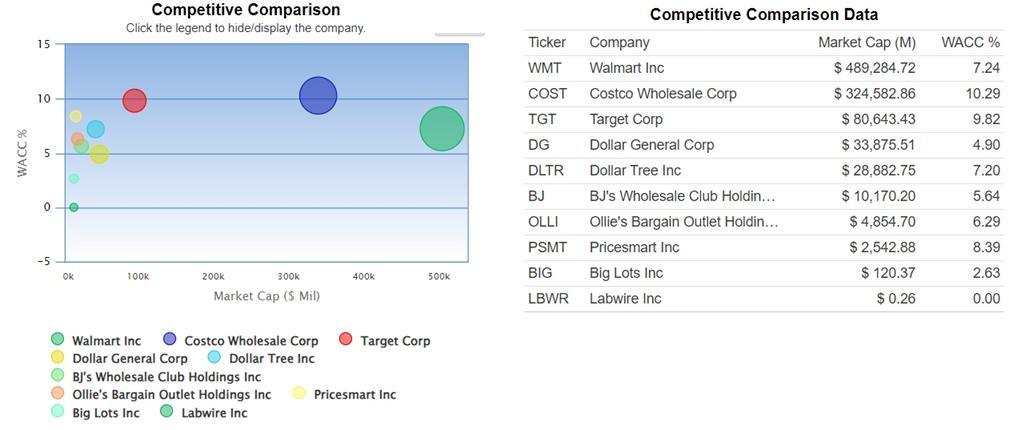
Task: Click the cyan Dollar Tree legend circle
Action: (214, 358)
